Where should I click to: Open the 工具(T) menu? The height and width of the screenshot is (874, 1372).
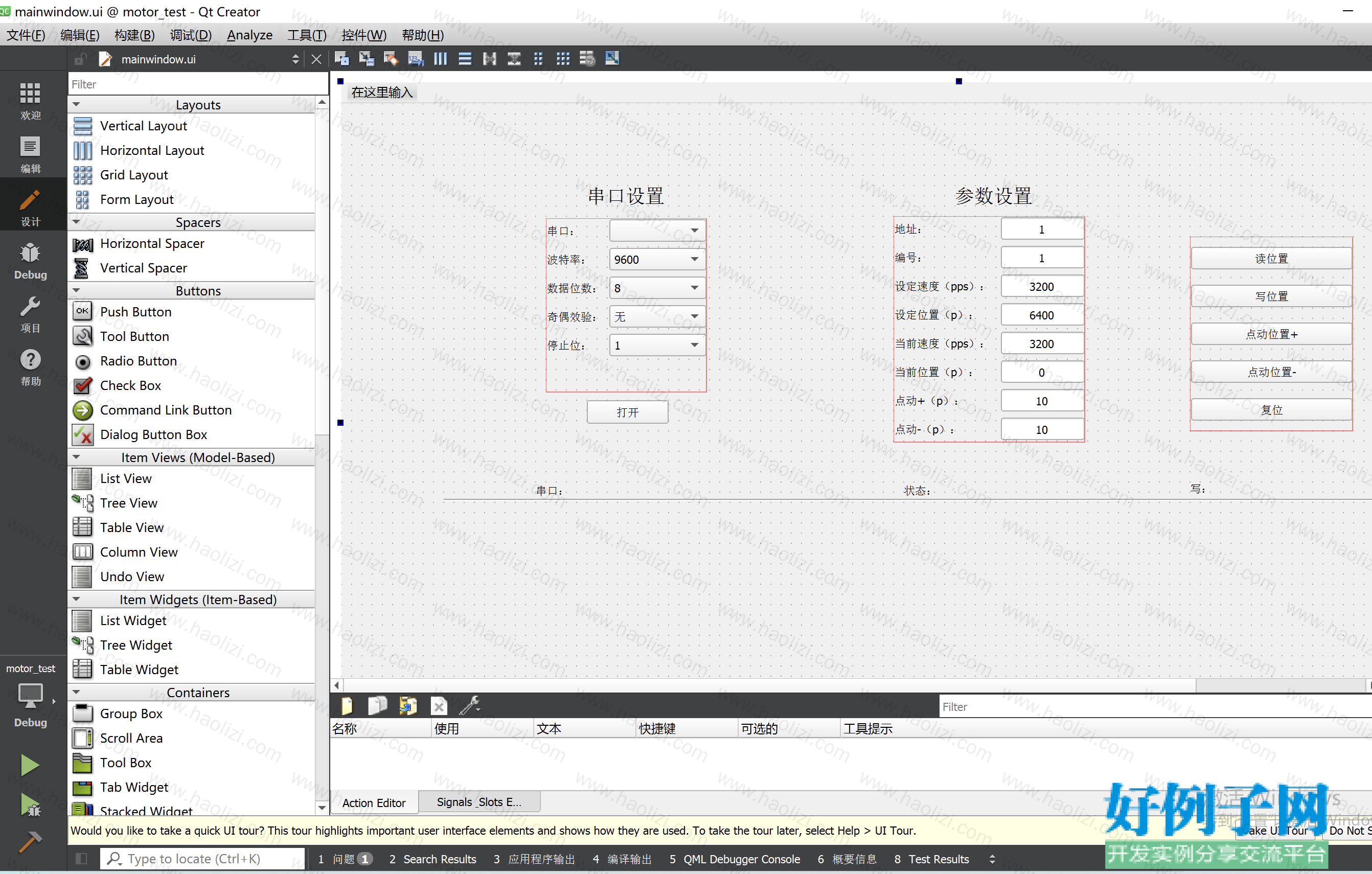click(x=307, y=35)
